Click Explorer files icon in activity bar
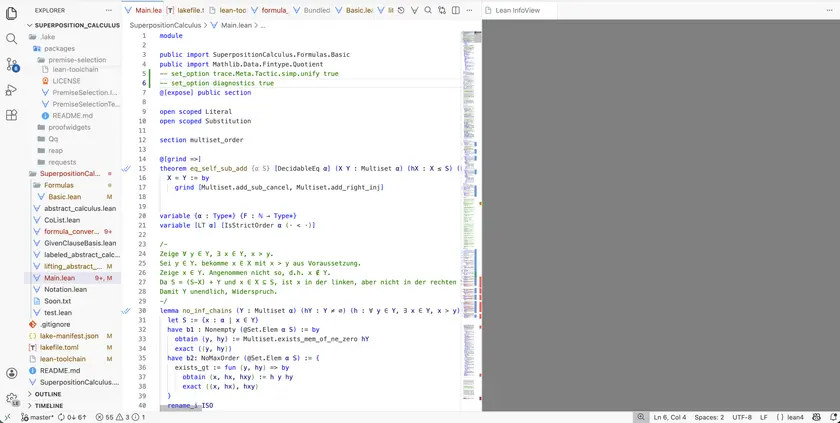The height and width of the screenshot is (423, 840). (12, 12)
